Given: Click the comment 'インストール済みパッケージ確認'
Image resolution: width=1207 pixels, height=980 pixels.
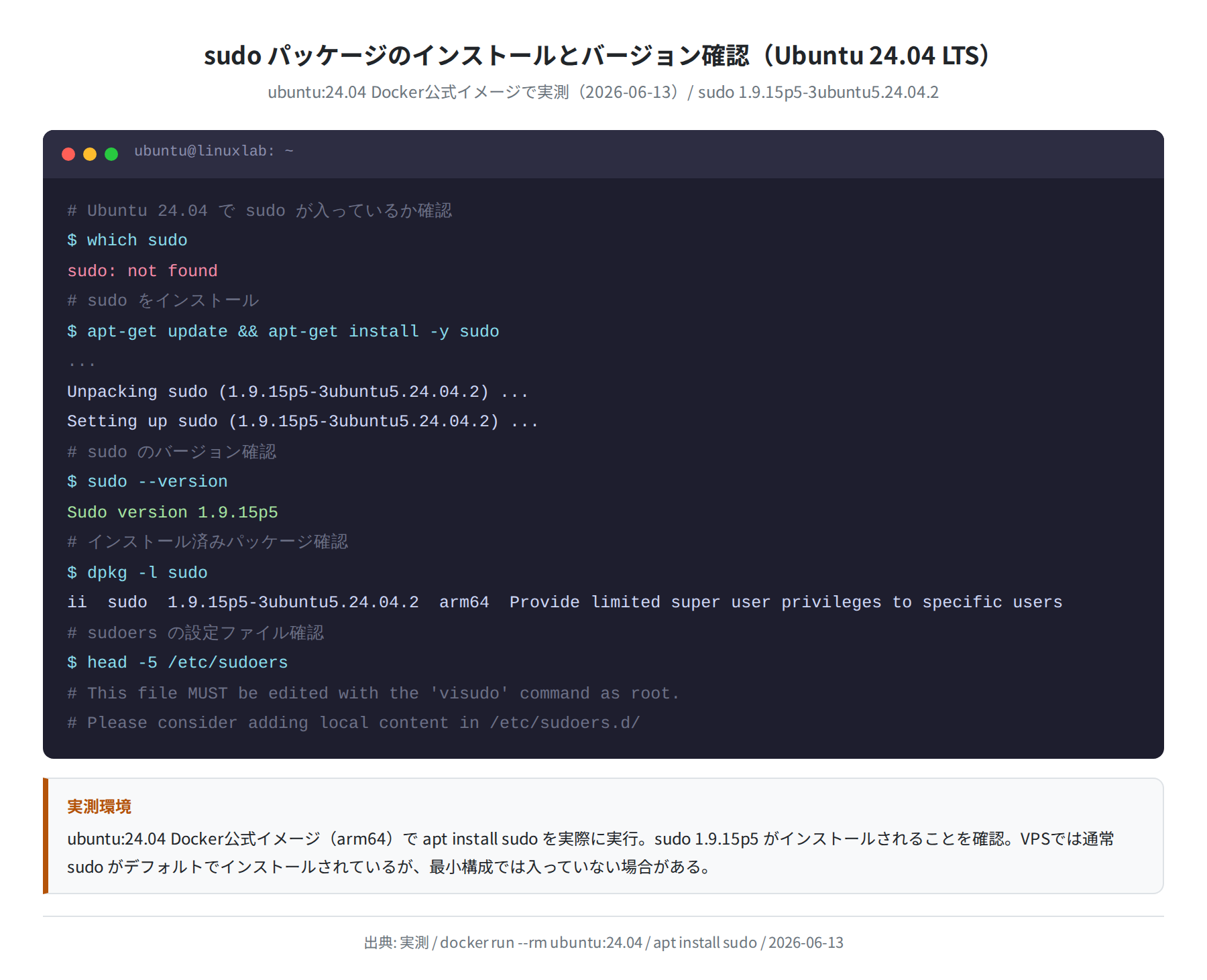Looking at the screenshot, I should pos(208,542).
